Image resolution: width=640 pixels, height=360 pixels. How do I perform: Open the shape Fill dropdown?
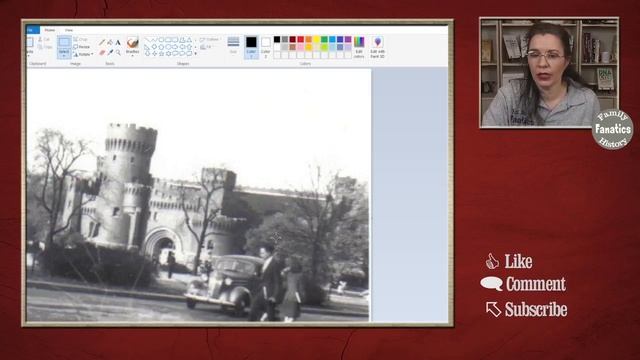click(206, 47)
